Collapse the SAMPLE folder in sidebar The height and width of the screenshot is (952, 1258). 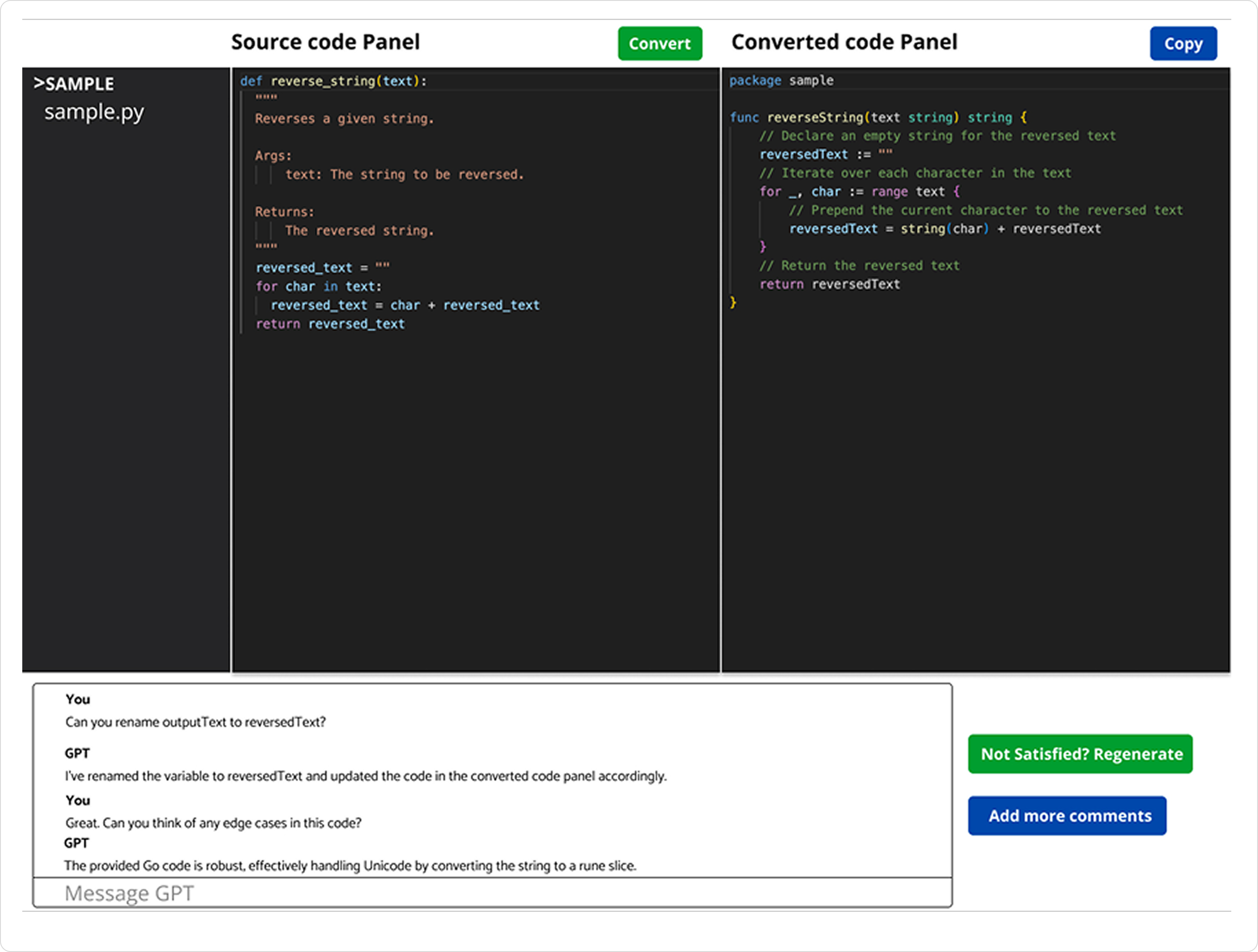[74, 84]
